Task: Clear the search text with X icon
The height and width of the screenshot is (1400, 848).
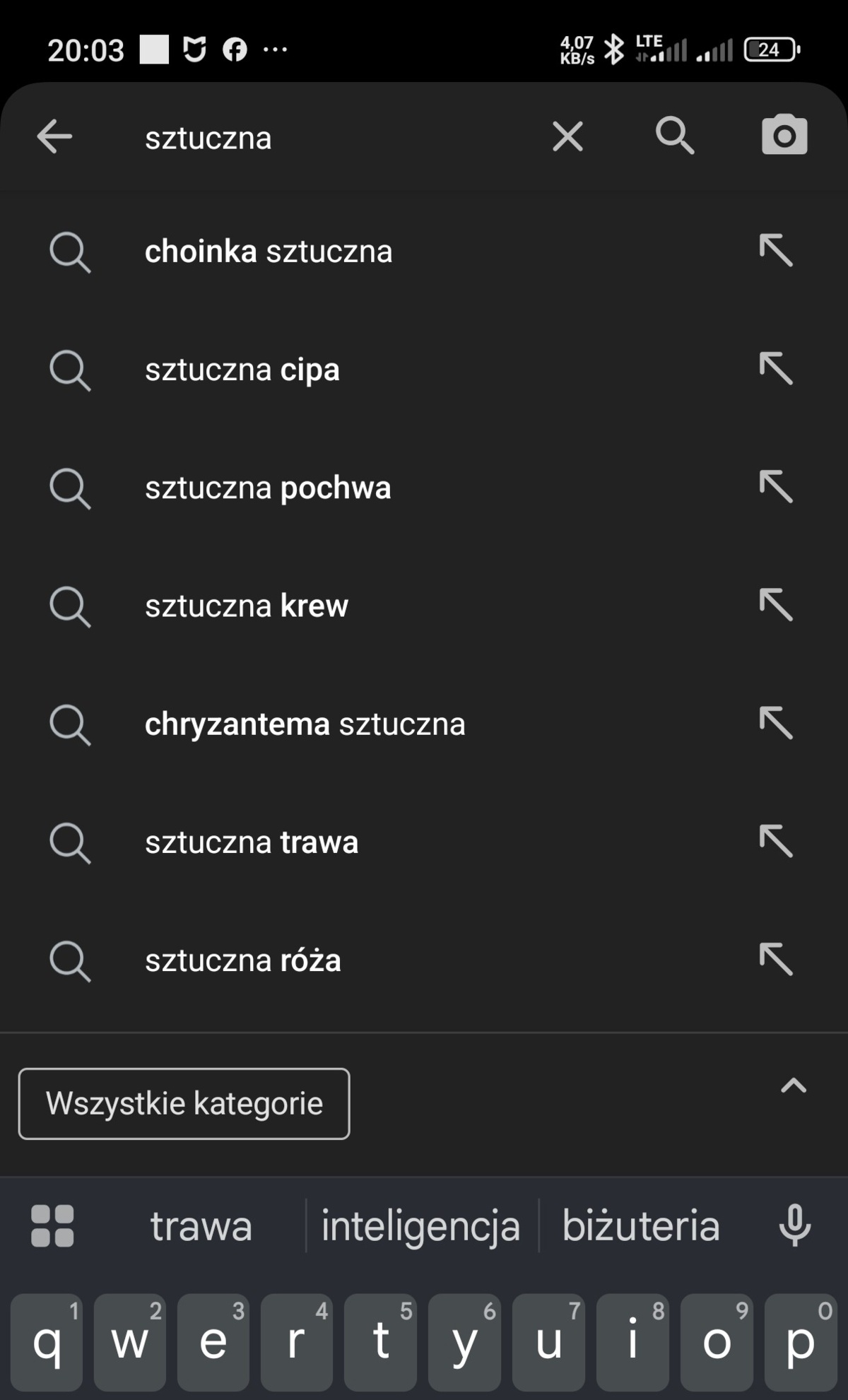Action: (567, 136)
